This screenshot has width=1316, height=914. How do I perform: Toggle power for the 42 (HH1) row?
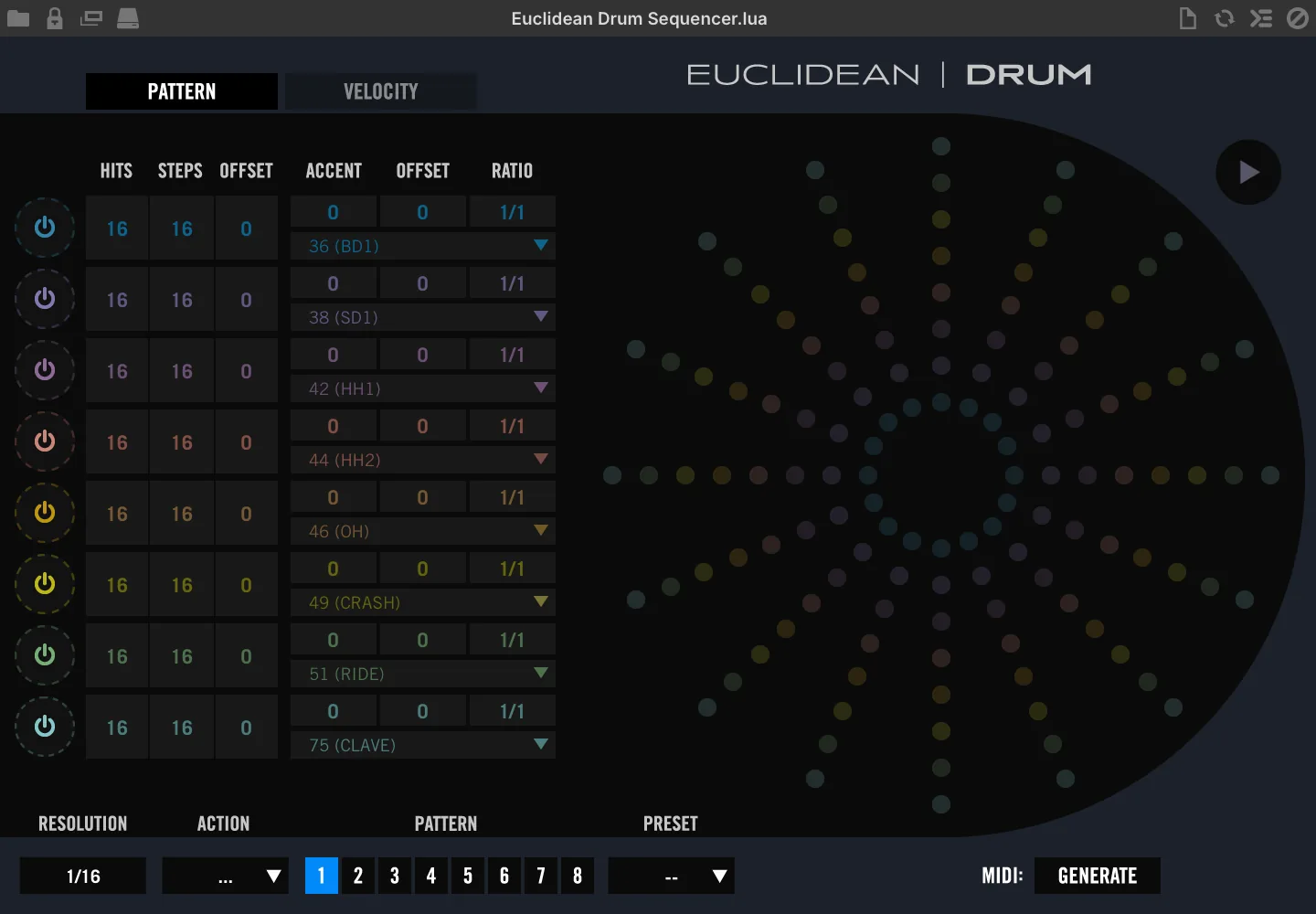[x=45, y=370]
